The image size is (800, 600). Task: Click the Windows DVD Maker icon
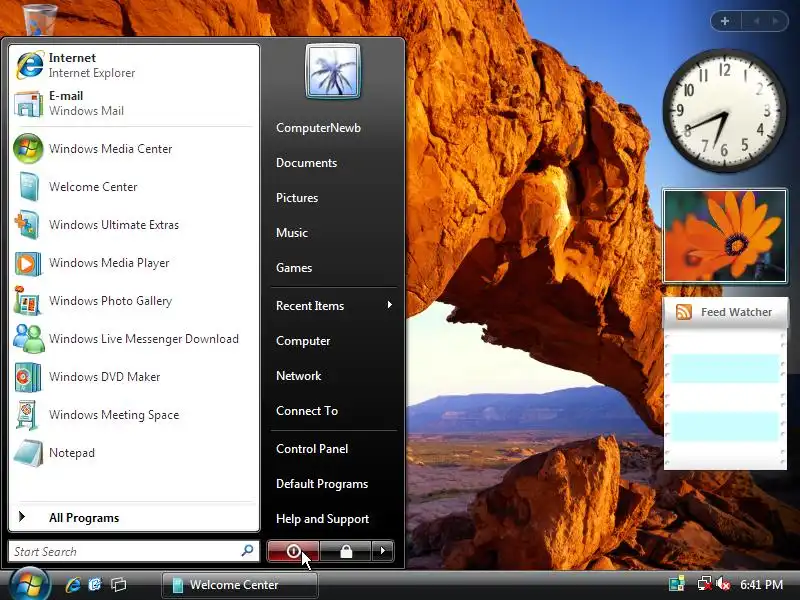click(28, 377)
